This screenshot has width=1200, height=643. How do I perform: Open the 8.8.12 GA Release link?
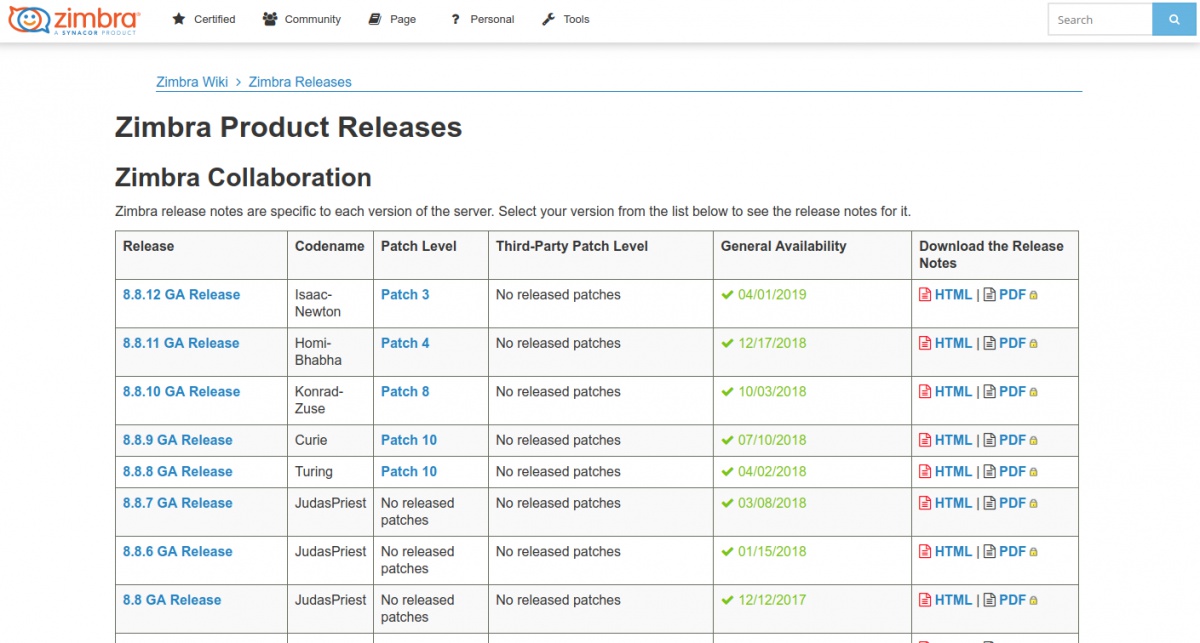(181, 295)
